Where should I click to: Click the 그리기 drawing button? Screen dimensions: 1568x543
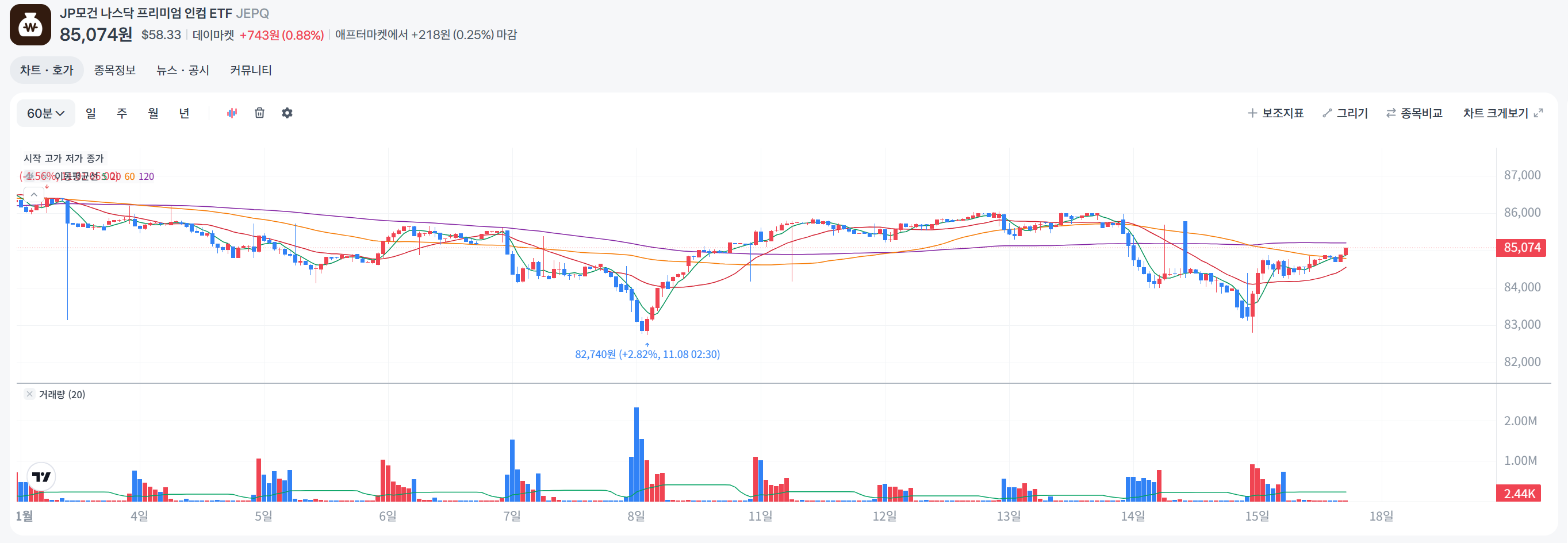1344,113
